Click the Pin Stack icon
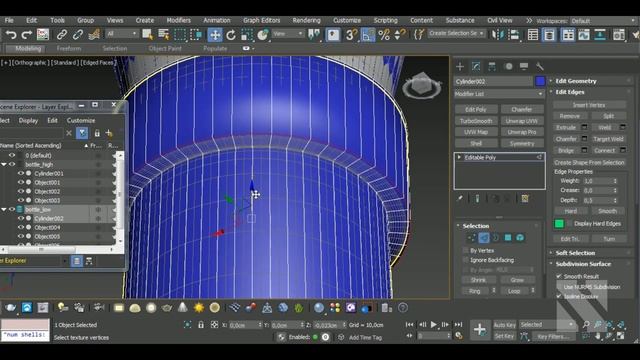The image size is (640, 360). [460, 199]
